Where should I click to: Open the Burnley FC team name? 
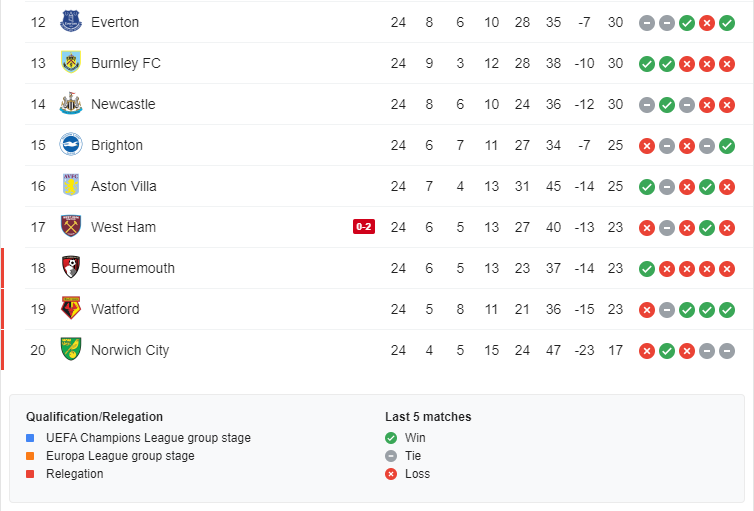tap(125, 63)
